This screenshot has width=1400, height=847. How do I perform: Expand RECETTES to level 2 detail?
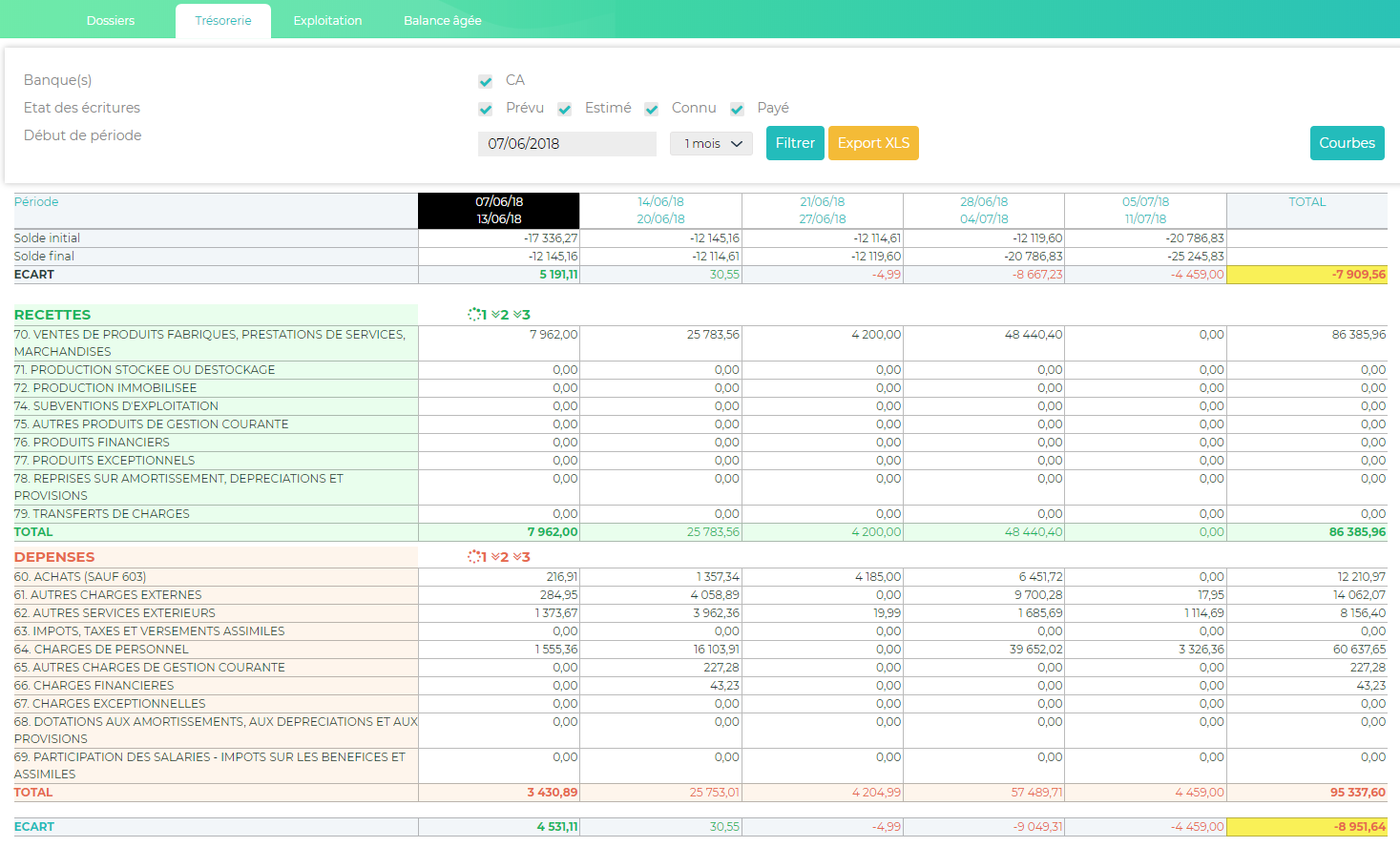coord(500,314)
